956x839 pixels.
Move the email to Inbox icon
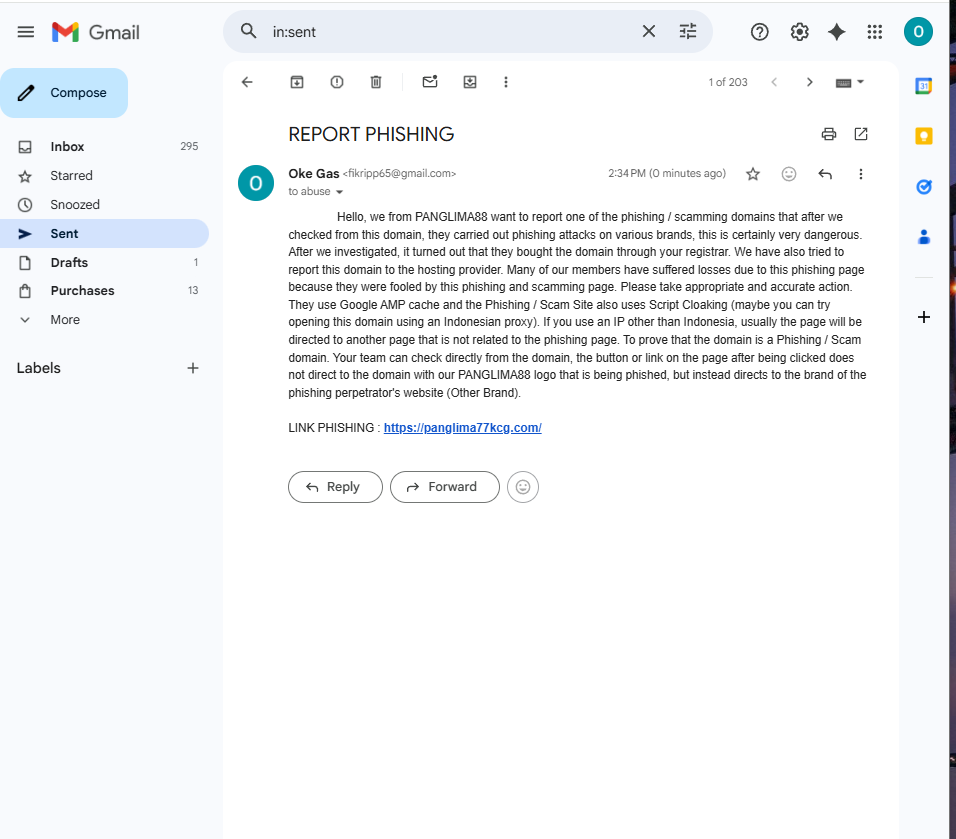click(x=469, y=82)
